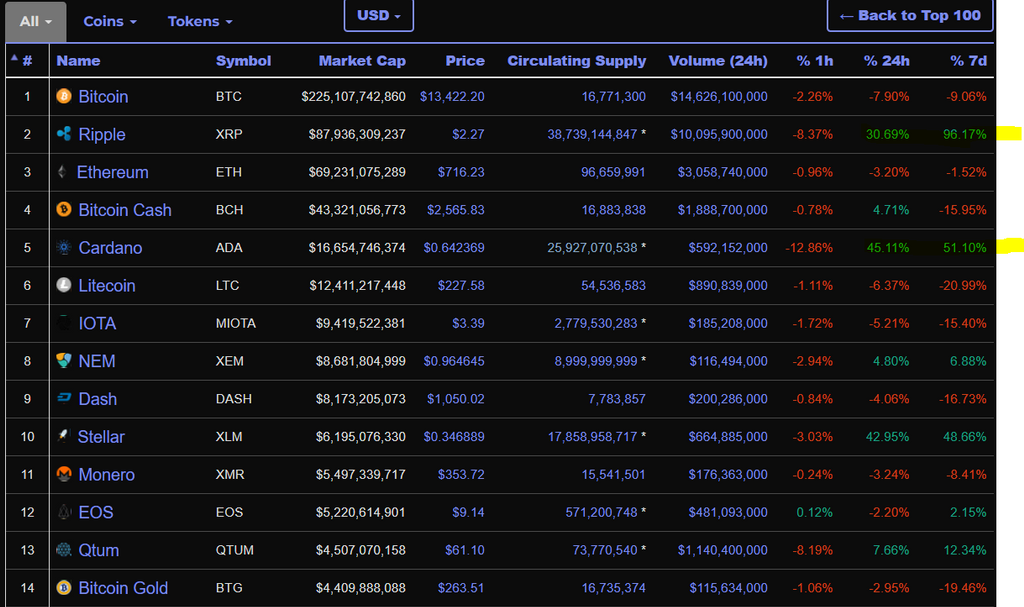Open the Tokens dropdown menu

tap(200, 22)
